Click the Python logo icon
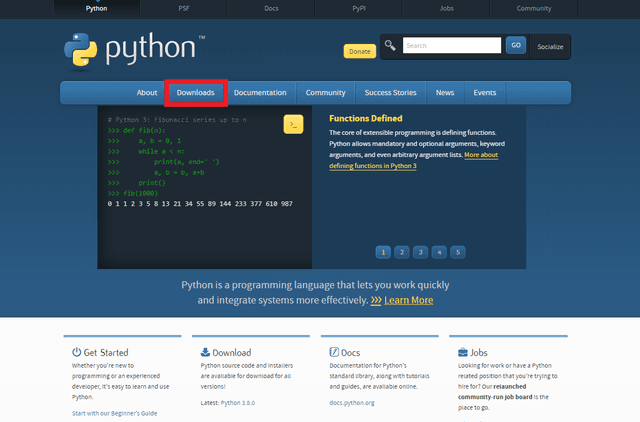Viewport: 640px width, 422px height. 81,49
